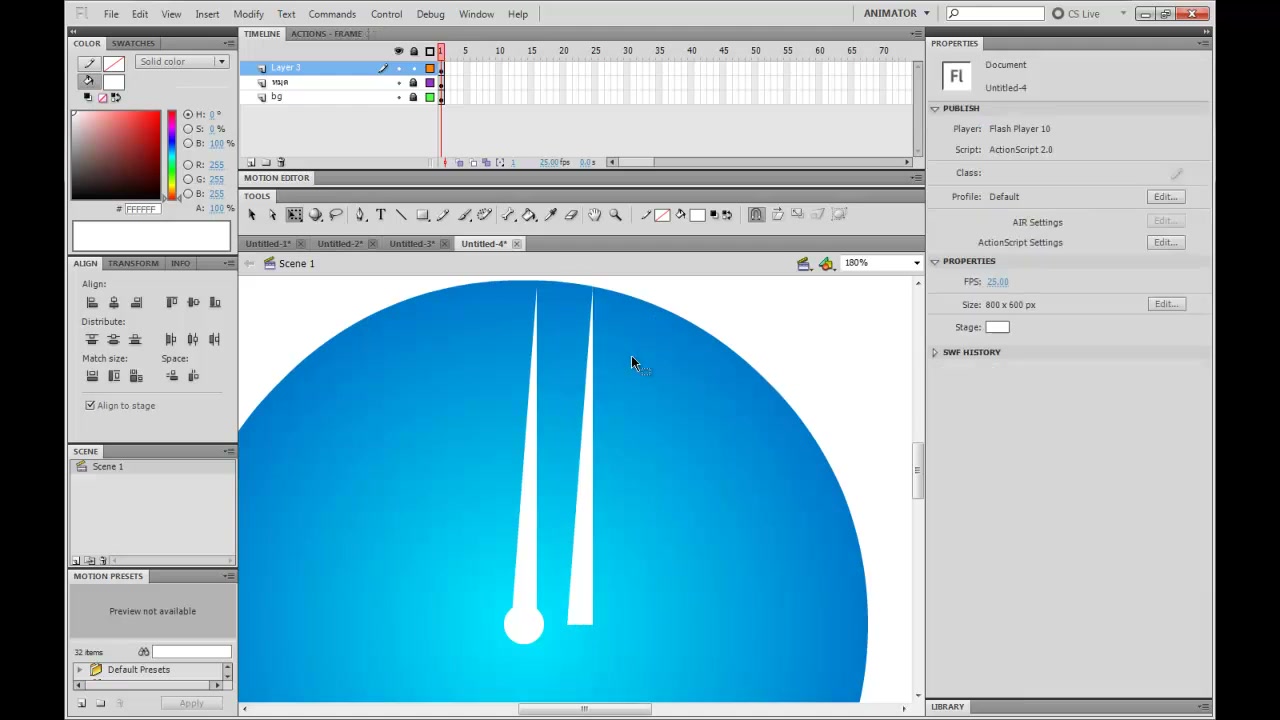
Task: Click Swap Colors icon in Tools panel
Action: pos(727,215)
